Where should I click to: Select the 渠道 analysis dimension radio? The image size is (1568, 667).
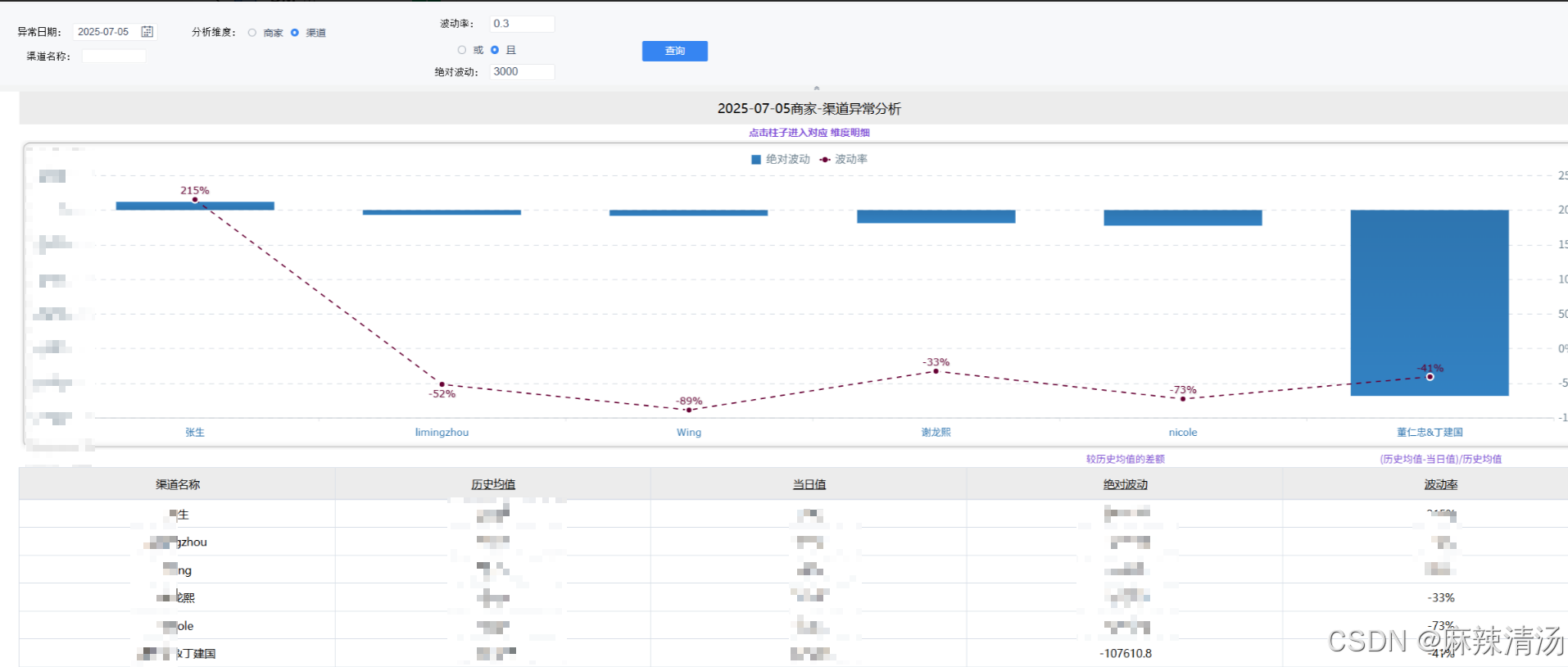[x=295, y=33]
